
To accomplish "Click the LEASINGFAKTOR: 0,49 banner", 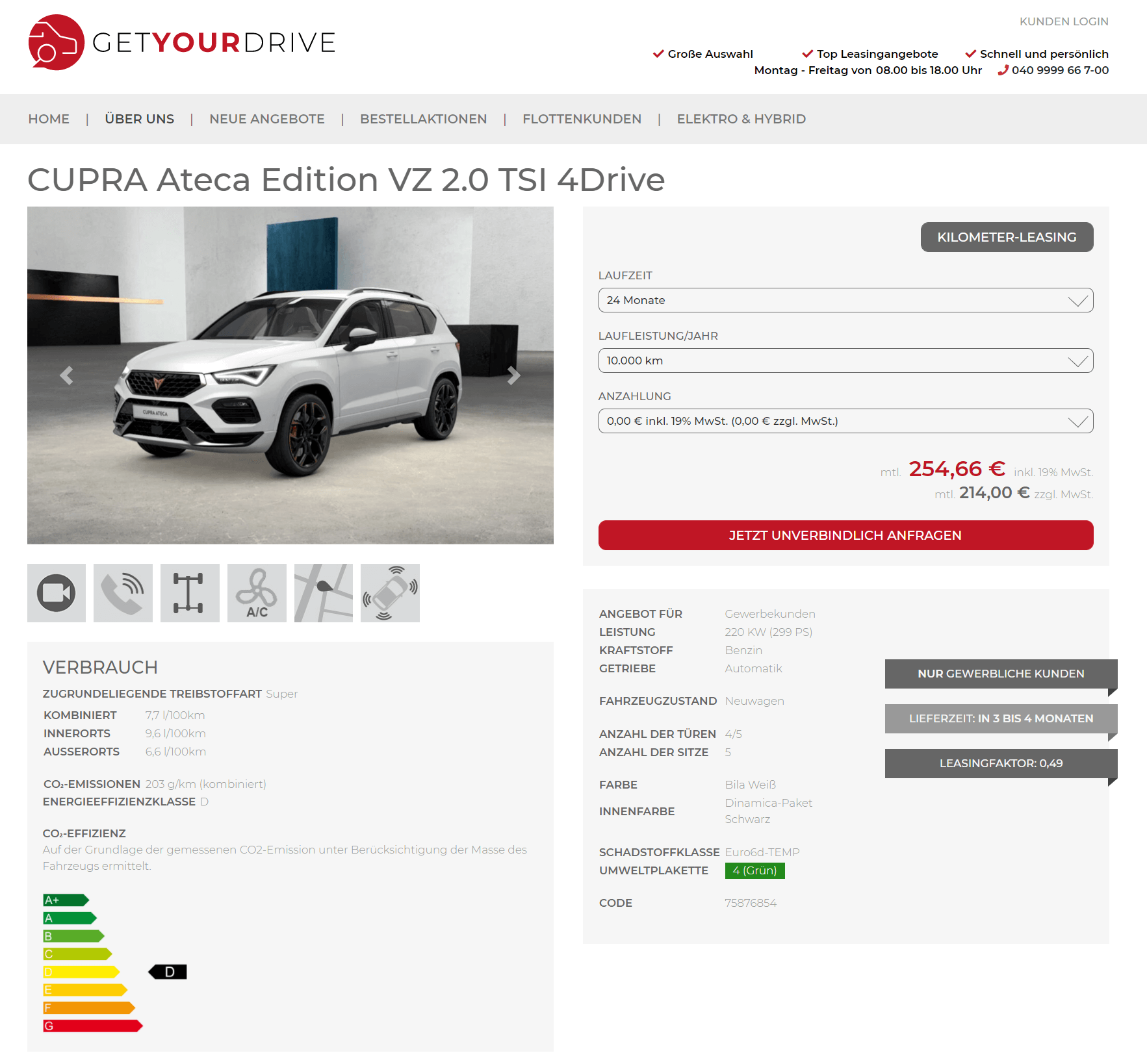I will pos(1001,763).
